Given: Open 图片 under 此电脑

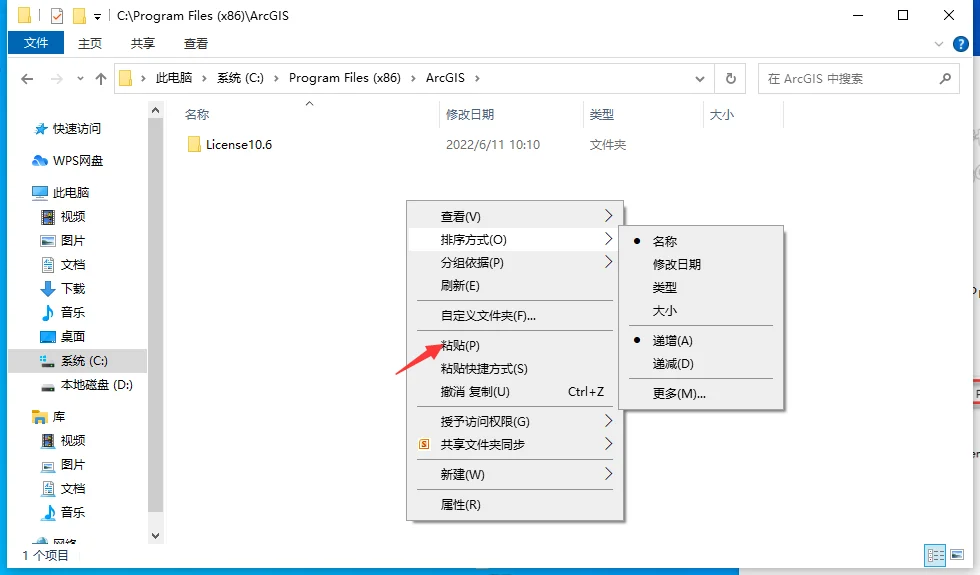Looking at the screenshot, I should coord(63,241).
